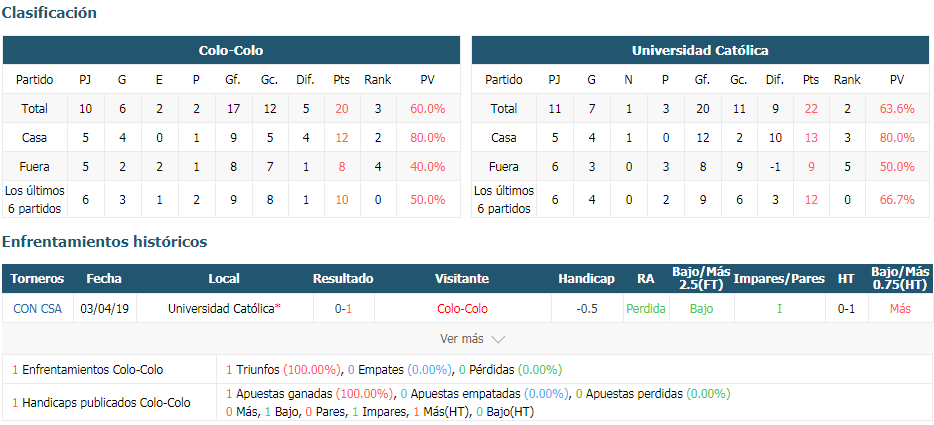The height and width of the screenshot is (425, 934).
Task: Select Colo-Colo's total PV 60.0% value
Action: [x=428, y=108]
